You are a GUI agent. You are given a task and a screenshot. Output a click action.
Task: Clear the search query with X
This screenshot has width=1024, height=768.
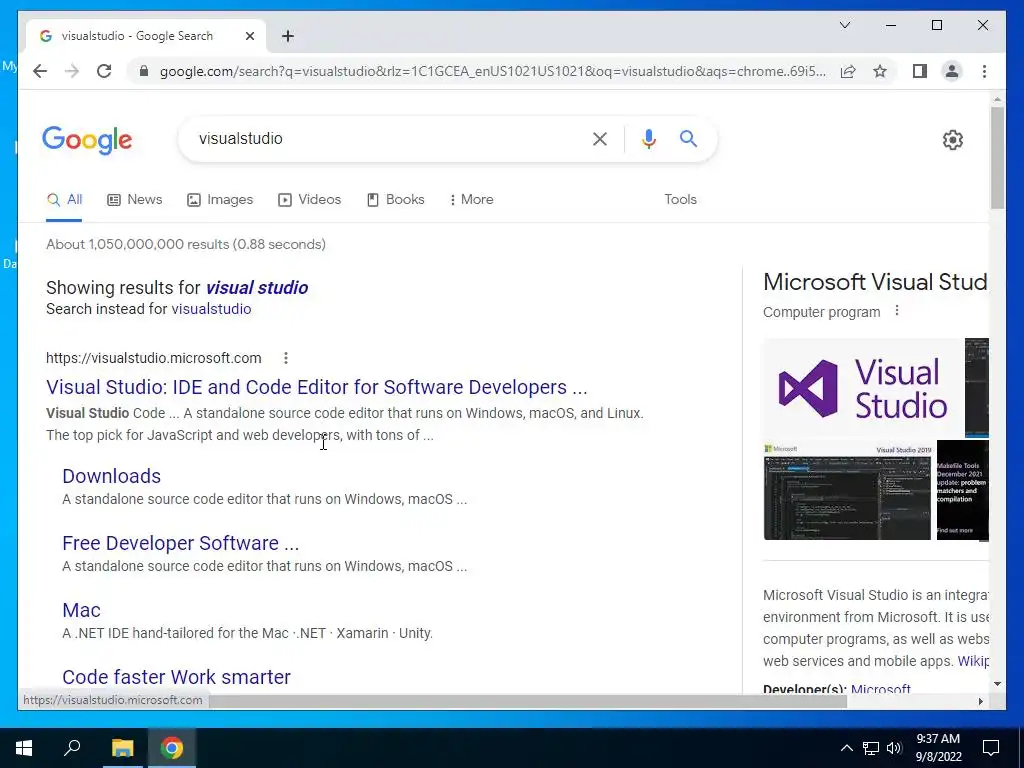click(x=600, y=138)
